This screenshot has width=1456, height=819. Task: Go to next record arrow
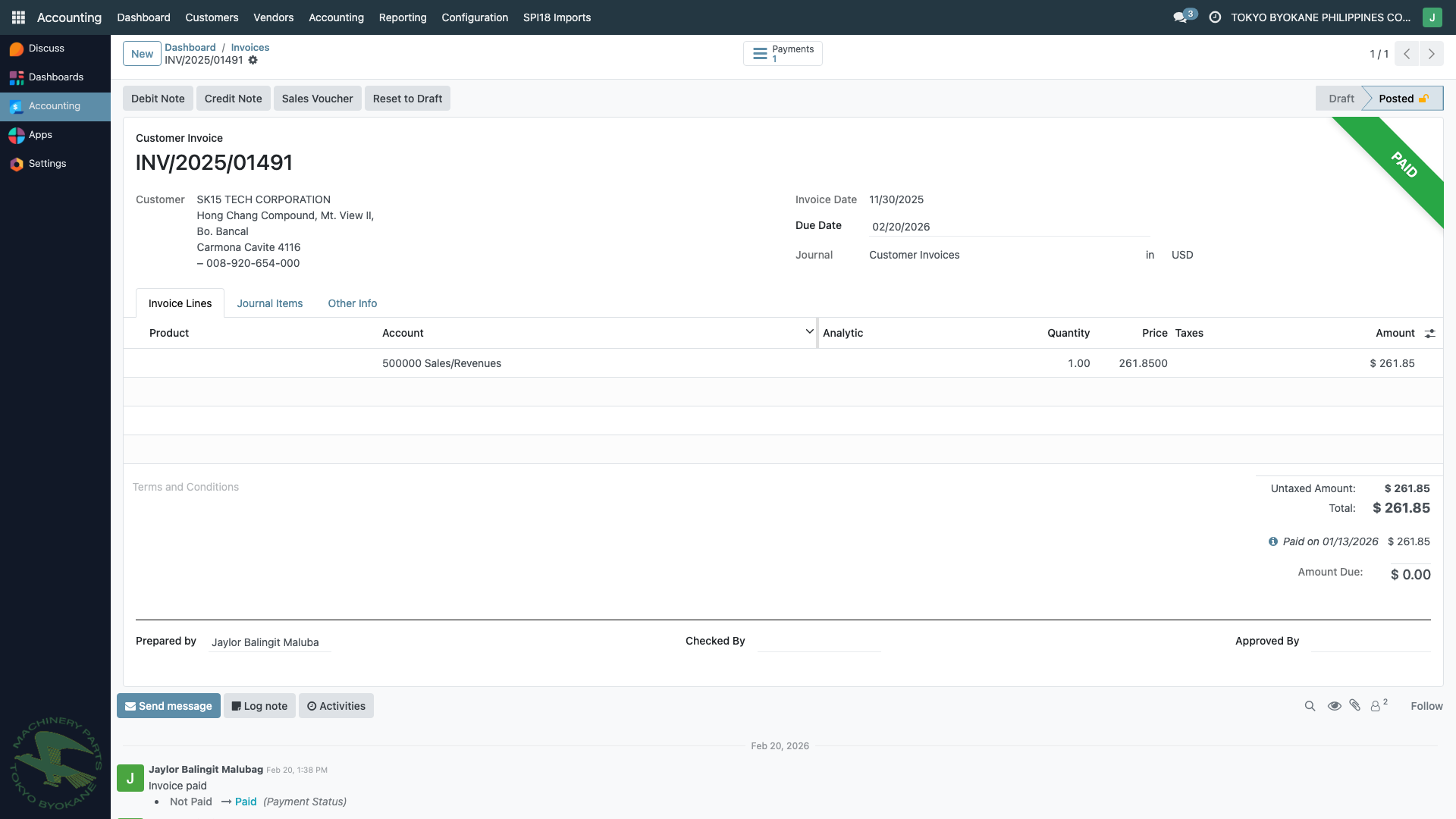[x=1431, y=54]
